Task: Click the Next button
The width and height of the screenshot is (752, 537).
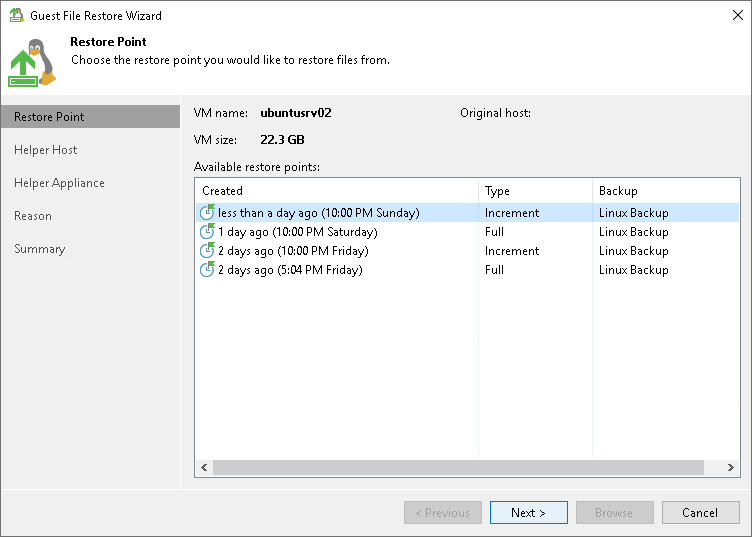Action: pyautogui.click(x=529, y=513)
